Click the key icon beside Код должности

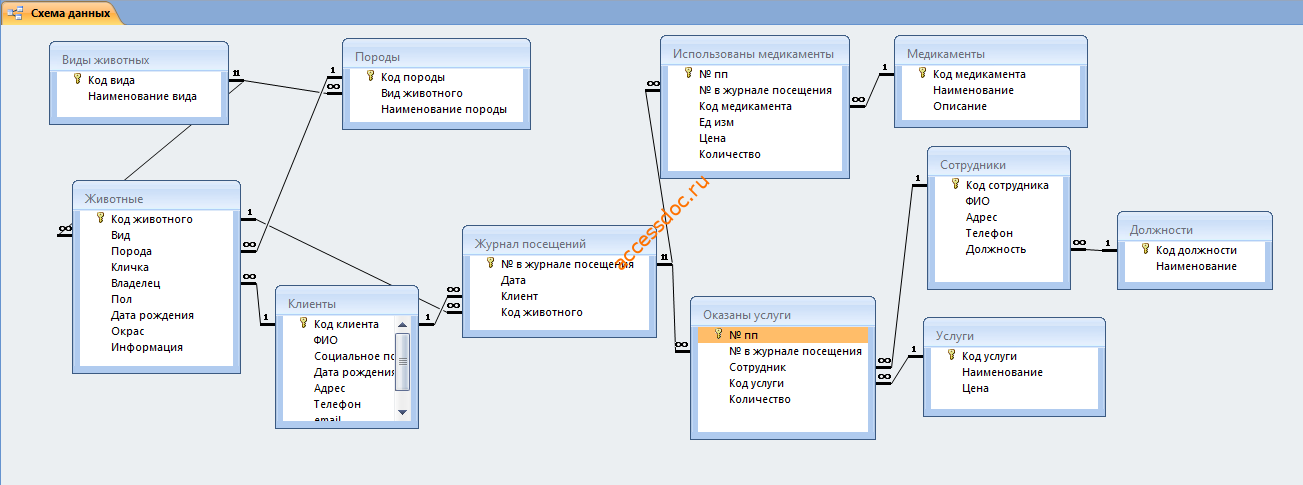click(x=1145, y=249)
